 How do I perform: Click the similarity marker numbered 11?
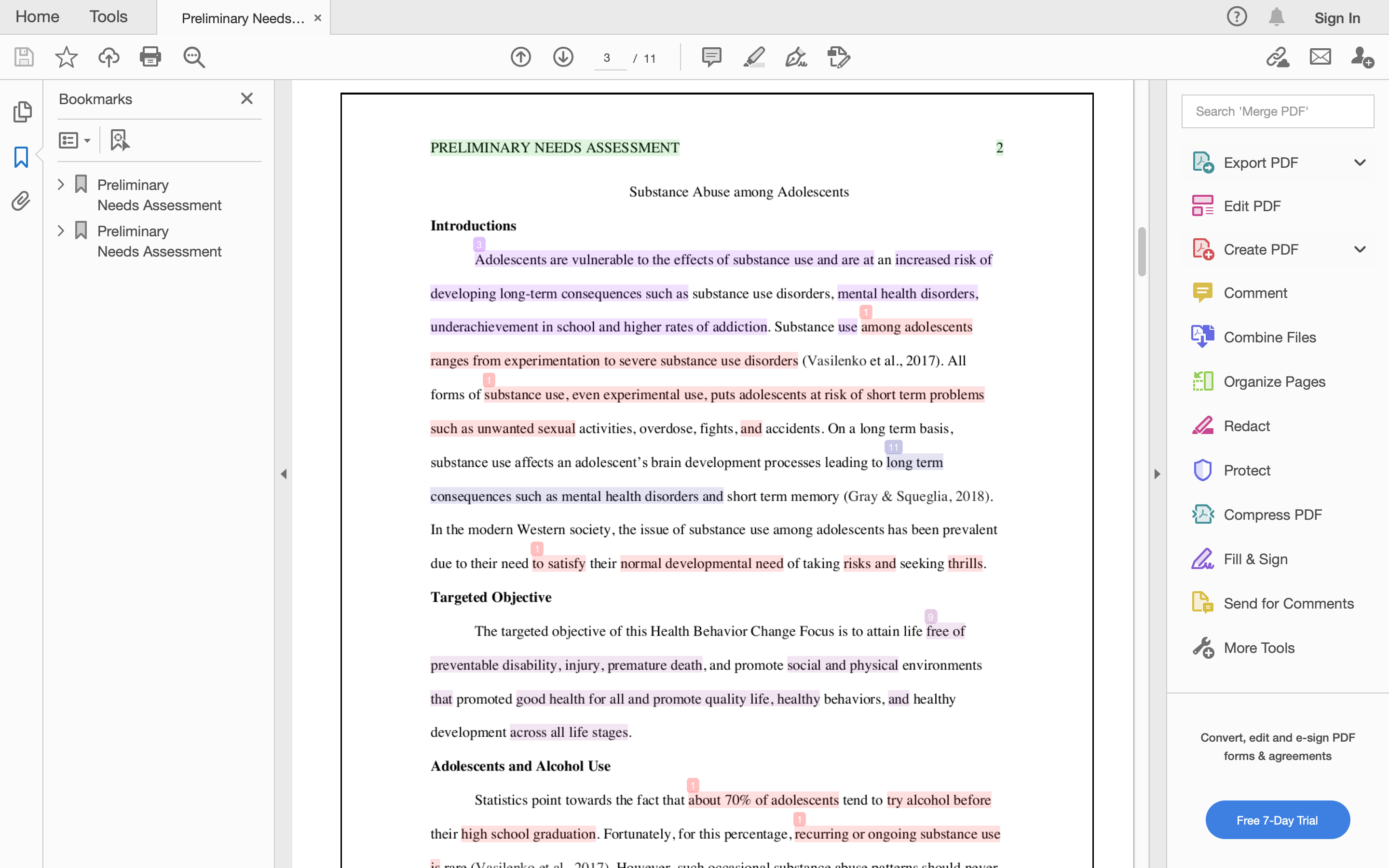tap(893, 447)
